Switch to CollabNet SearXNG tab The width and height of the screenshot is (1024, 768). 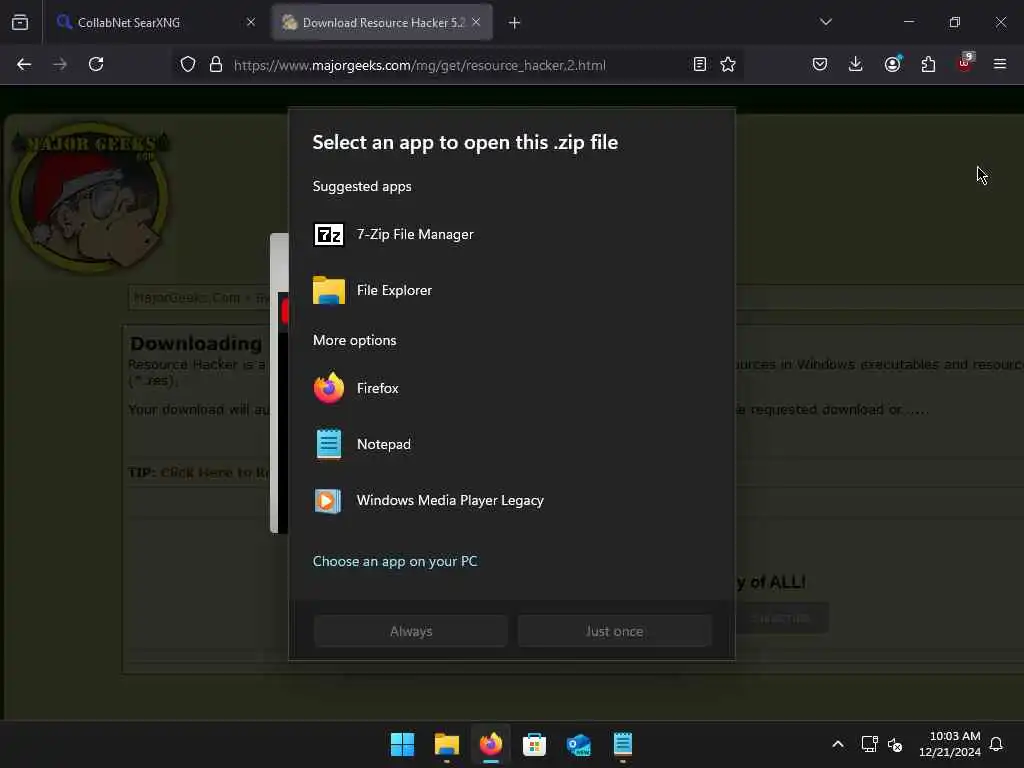(155, 22)
